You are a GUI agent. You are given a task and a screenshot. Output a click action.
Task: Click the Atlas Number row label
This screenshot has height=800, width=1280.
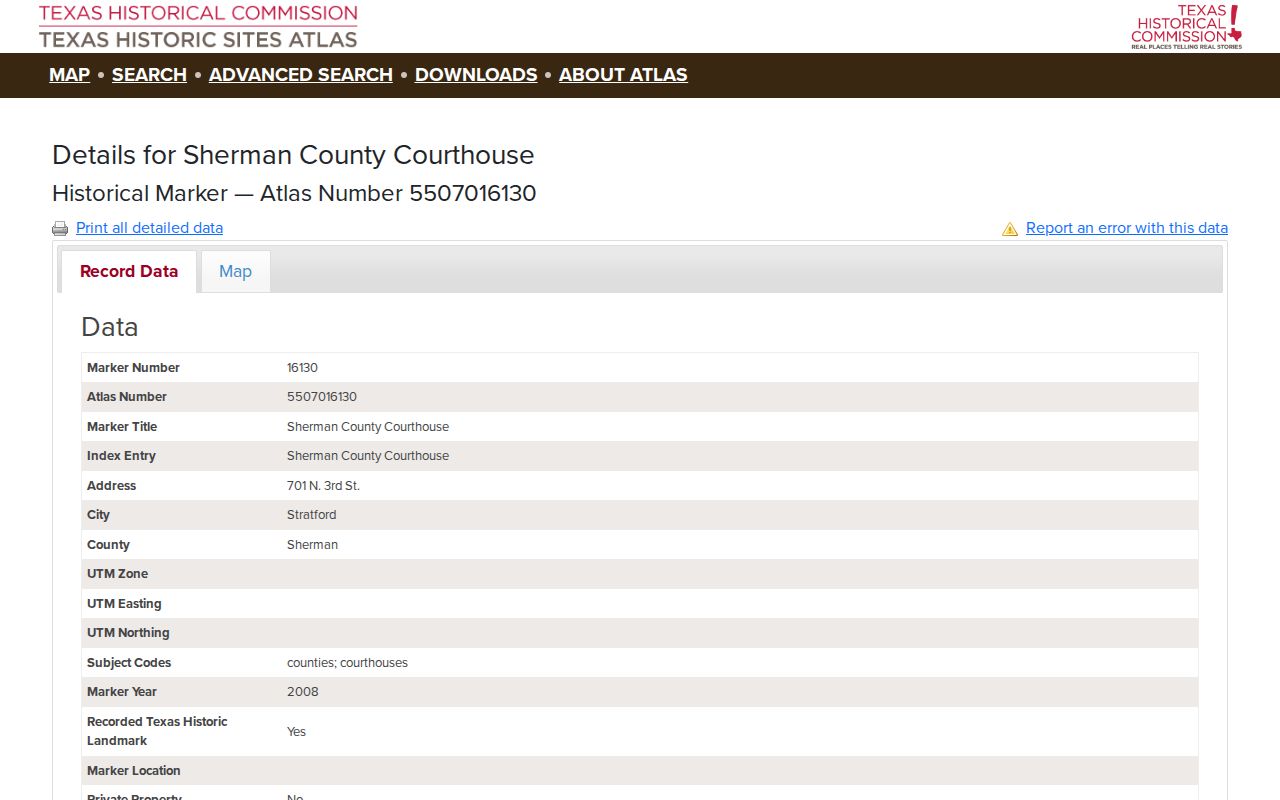coord(127,397)
